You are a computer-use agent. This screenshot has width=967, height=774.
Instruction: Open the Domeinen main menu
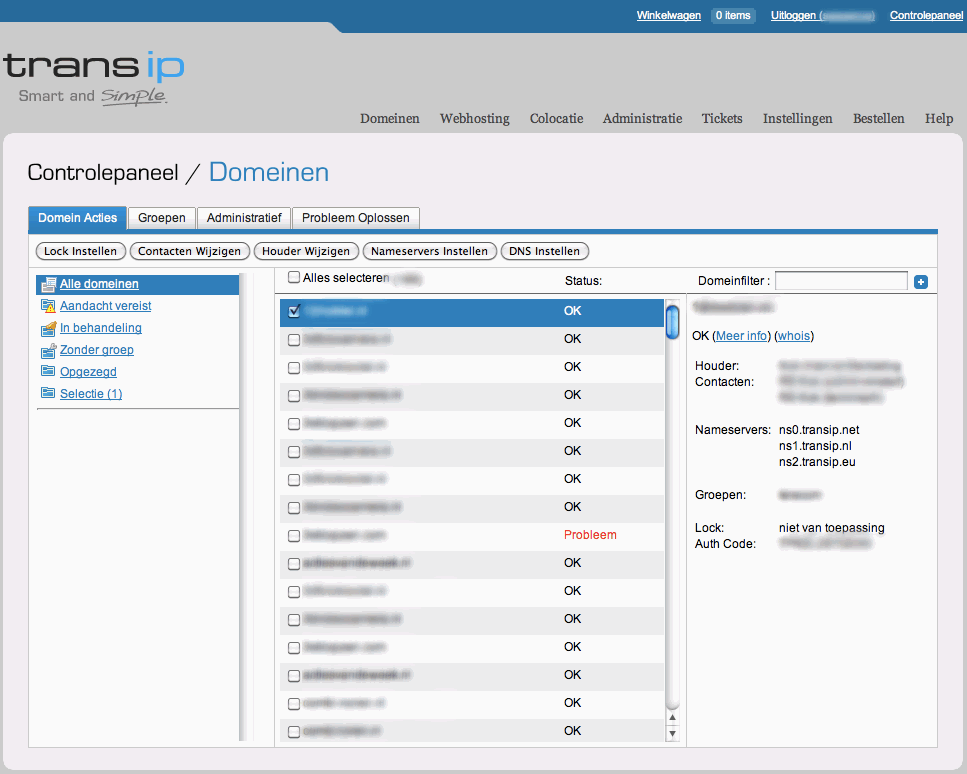[390, 118]
